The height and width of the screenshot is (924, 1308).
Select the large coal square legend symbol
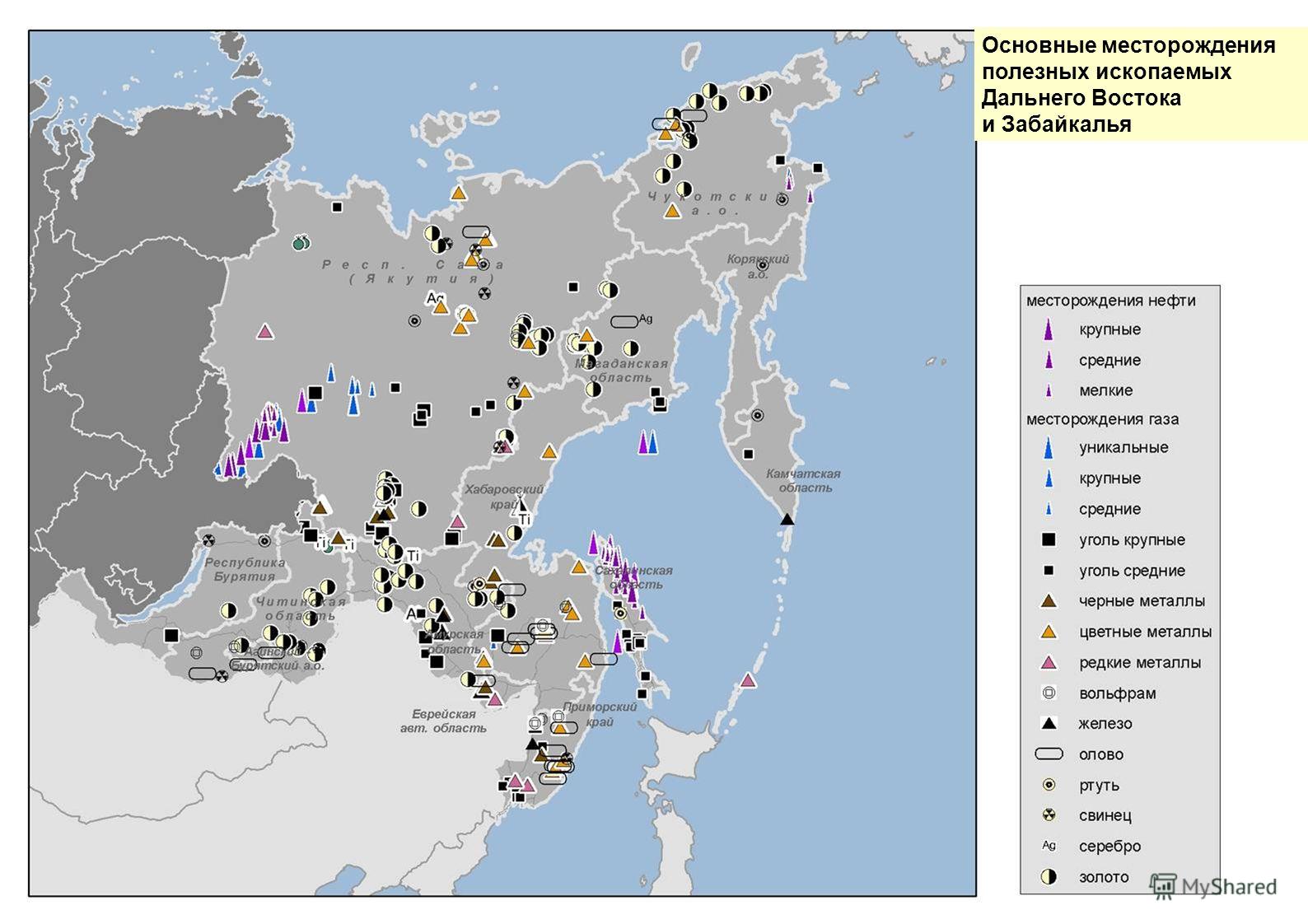tap(1049, 540)
